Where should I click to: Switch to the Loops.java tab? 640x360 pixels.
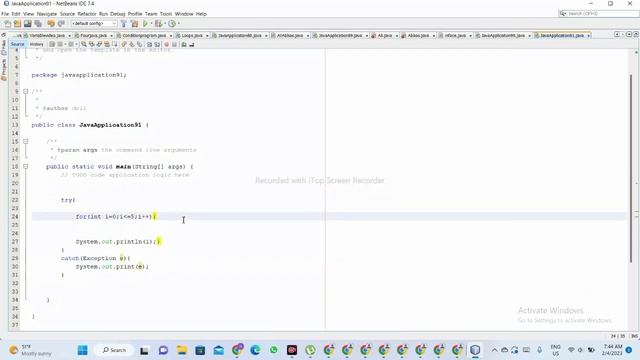pos(192,36)
